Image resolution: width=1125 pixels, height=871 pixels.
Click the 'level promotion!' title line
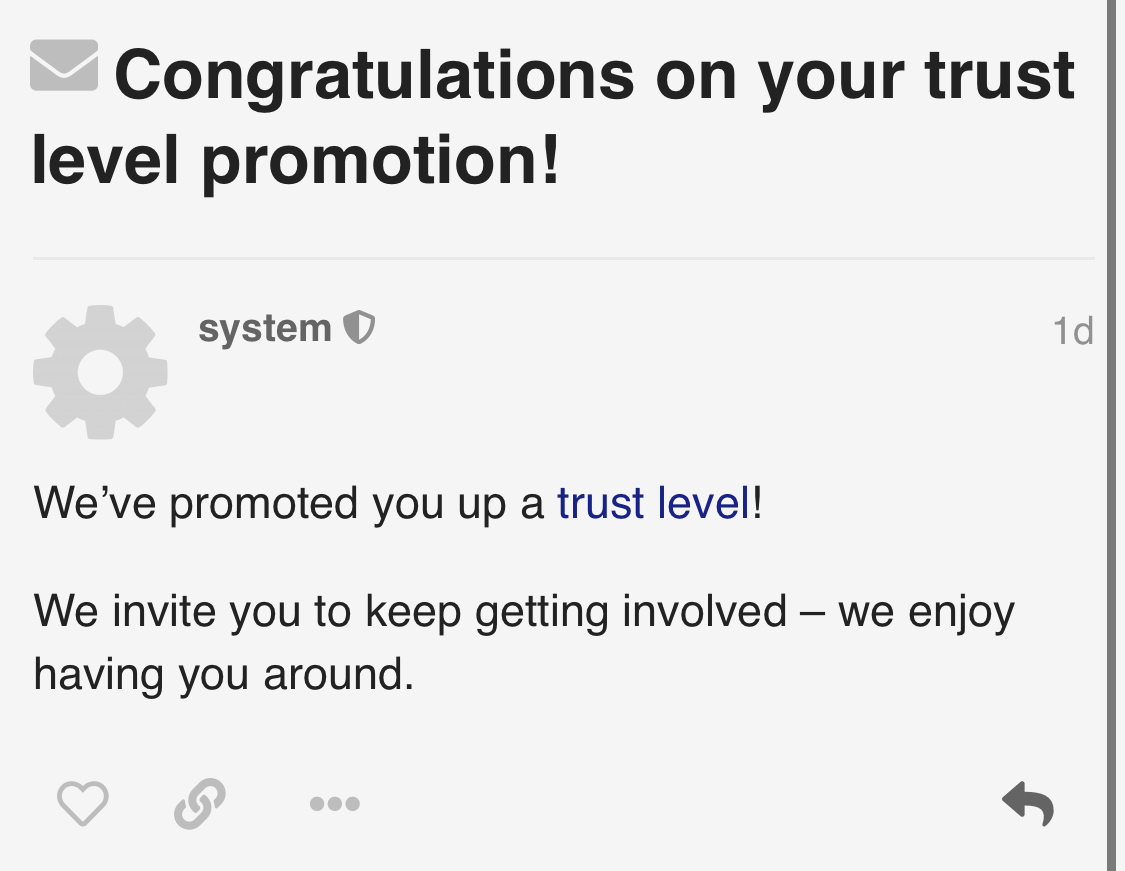point(296,161)
